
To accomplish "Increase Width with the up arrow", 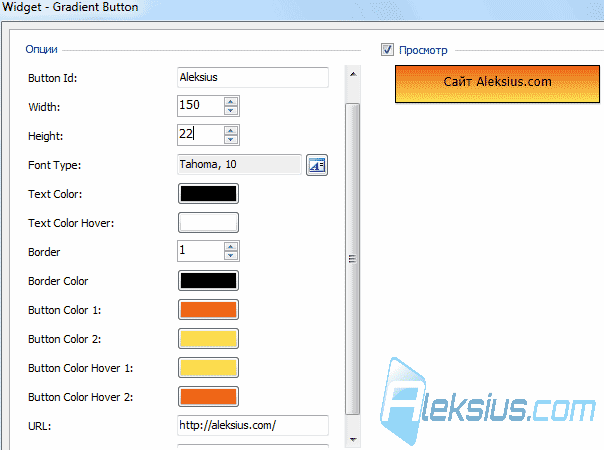I will 231,102.
